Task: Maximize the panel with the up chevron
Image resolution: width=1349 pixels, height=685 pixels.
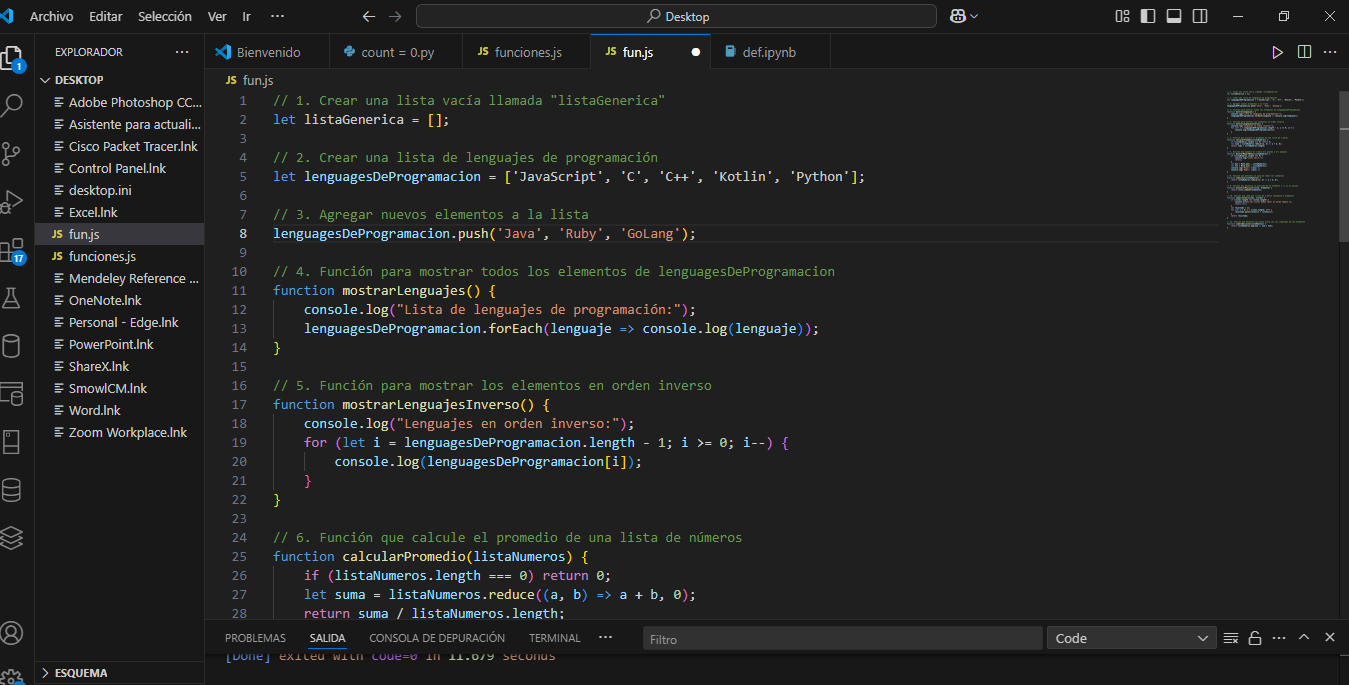Action: [1304, 638]
